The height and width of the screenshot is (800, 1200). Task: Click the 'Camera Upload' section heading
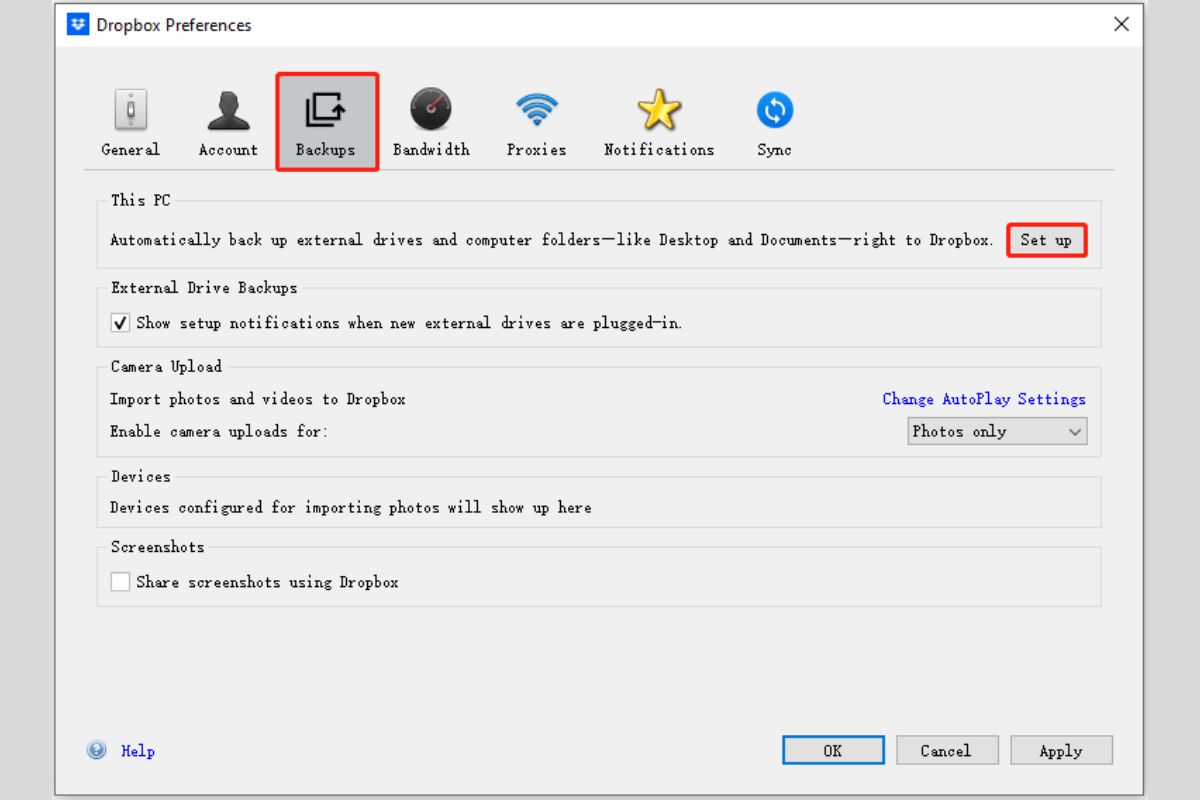point(166,366)
